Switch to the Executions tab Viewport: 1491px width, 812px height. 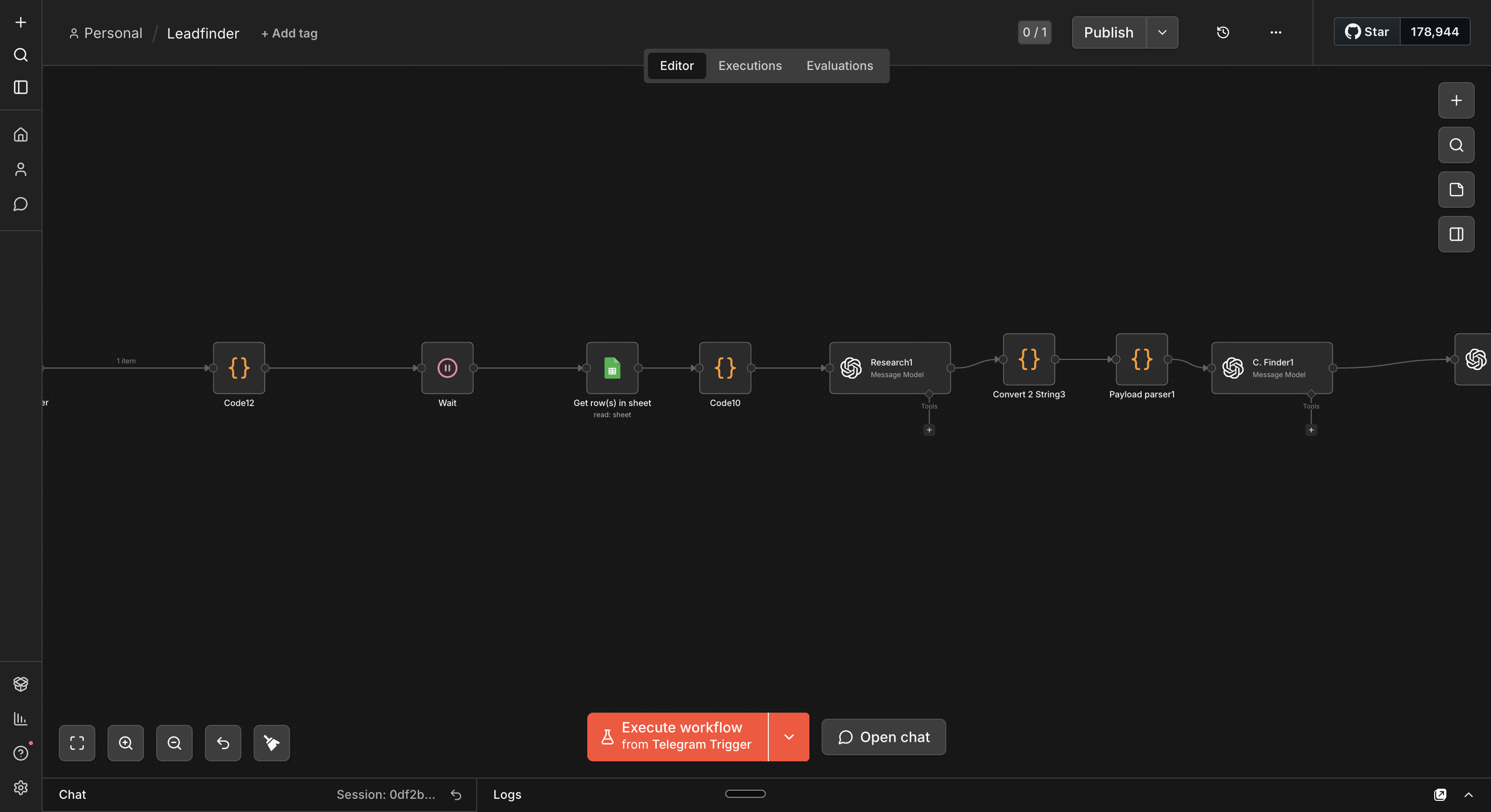point(750,66)
